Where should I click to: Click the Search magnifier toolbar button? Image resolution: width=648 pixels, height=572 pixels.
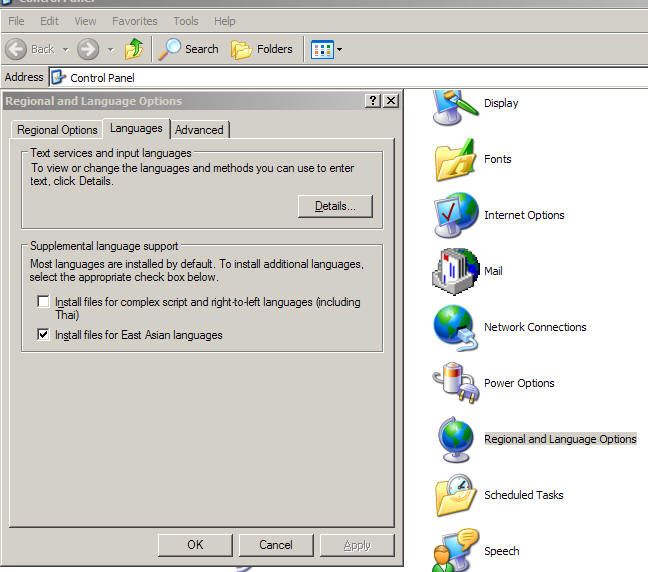pos(188,49)
